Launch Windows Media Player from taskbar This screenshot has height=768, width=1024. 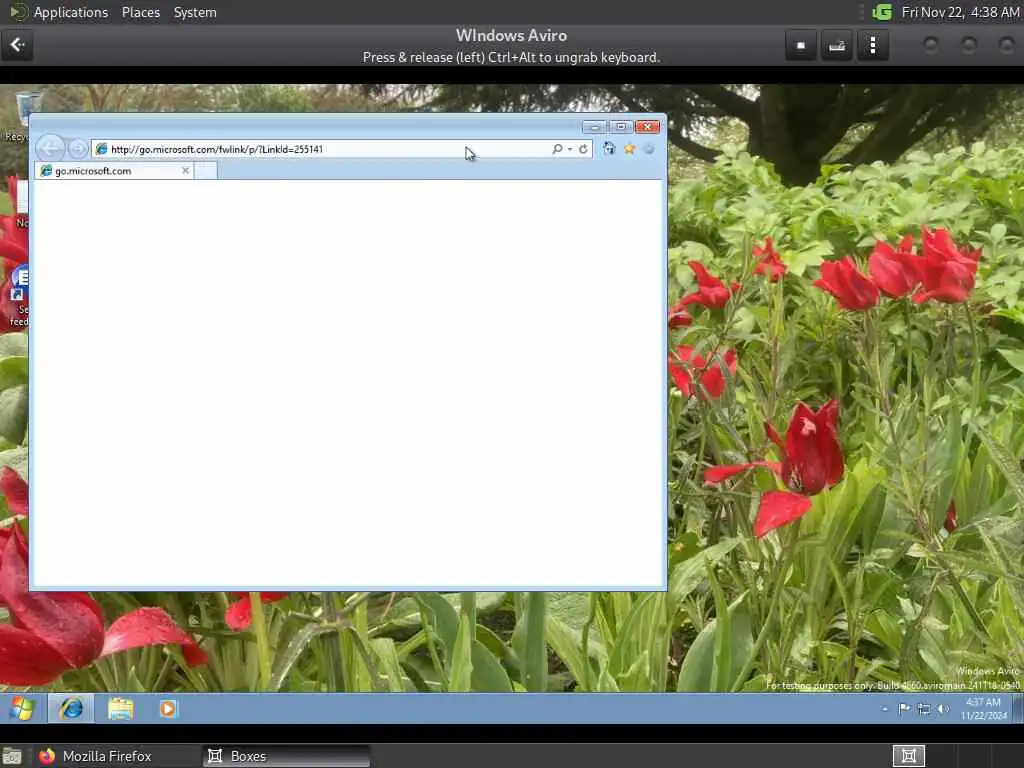168,709
